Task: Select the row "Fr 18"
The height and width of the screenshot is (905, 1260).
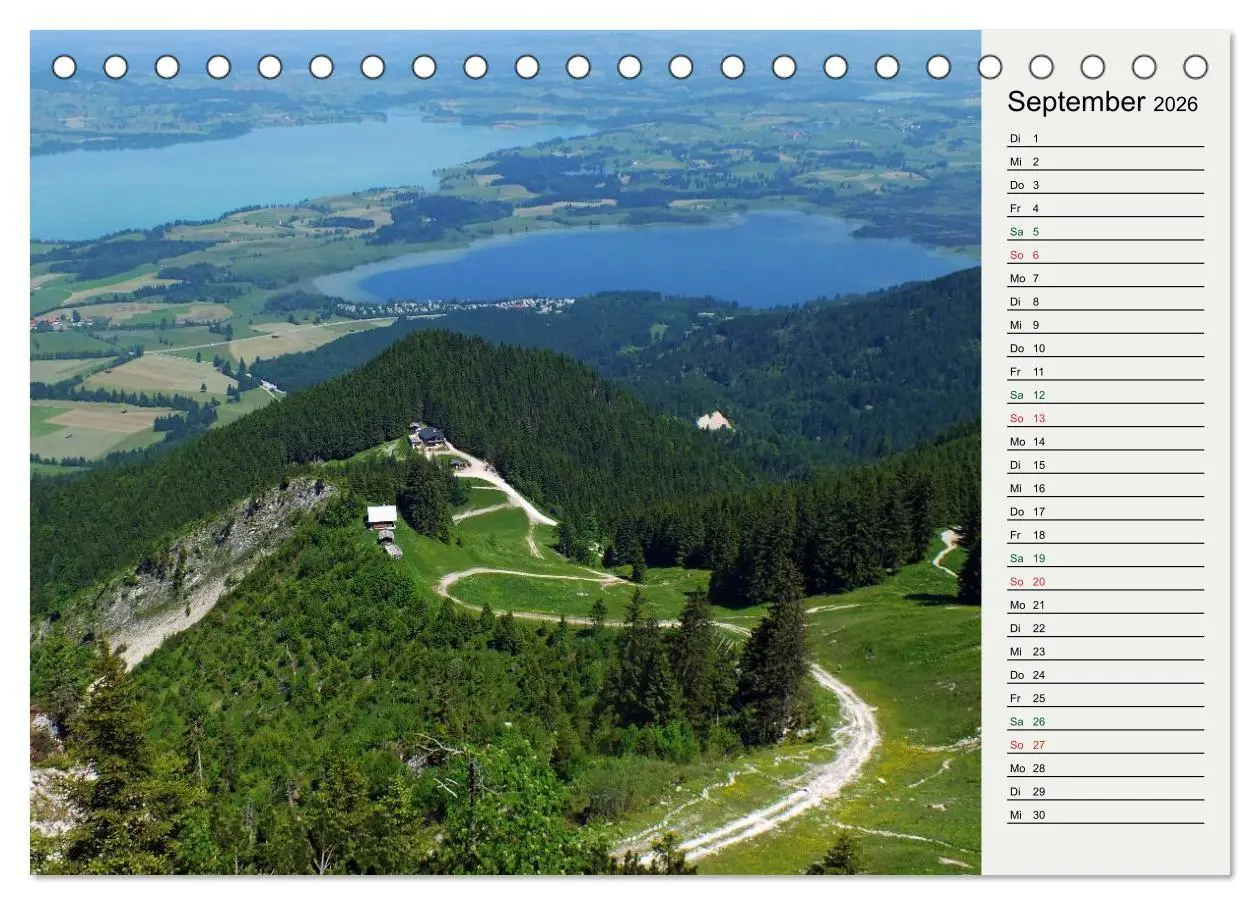Action: (1105, 535)
